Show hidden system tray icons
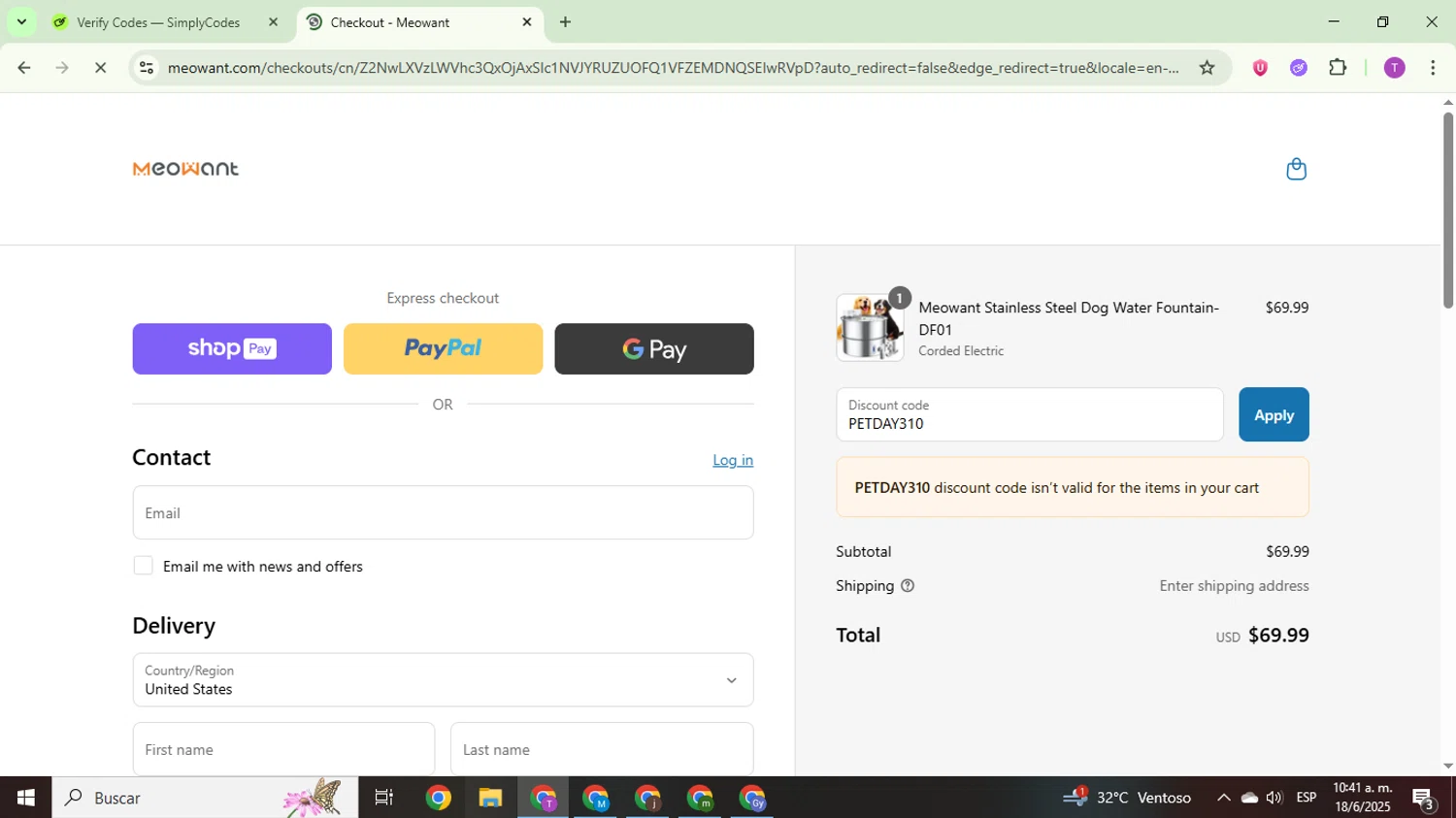Screen dimensions: 1456x818 pos(1224,798)
